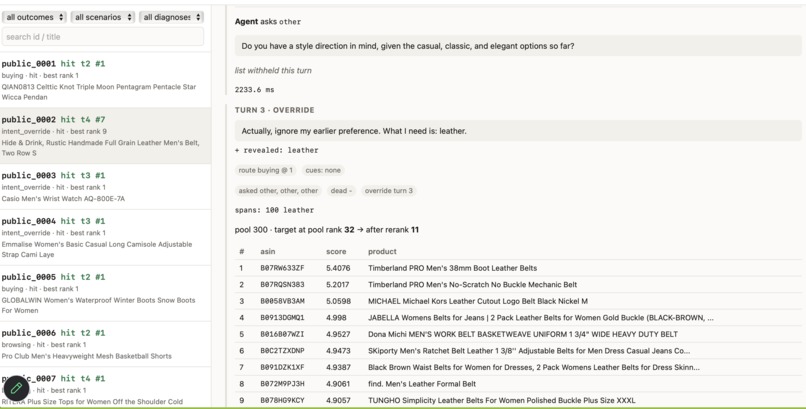
Task: Click TUNGHO Simplicity Leather Belts product
Action: click(x=502, y=400)
